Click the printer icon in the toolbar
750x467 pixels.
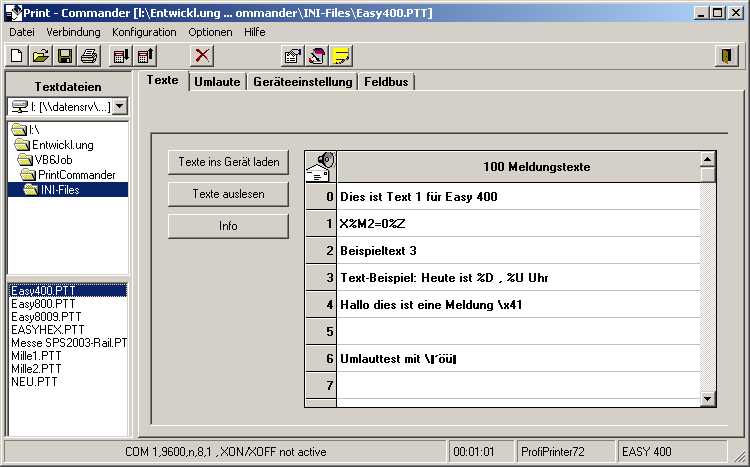coord(89,56)
